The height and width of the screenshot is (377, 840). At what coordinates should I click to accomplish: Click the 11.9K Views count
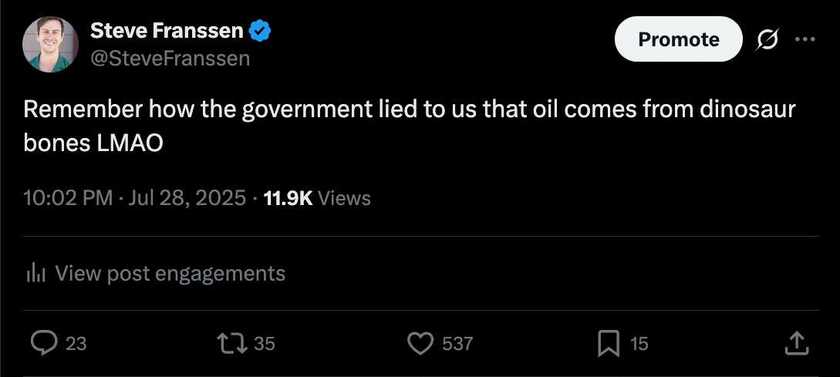[317, 198]
